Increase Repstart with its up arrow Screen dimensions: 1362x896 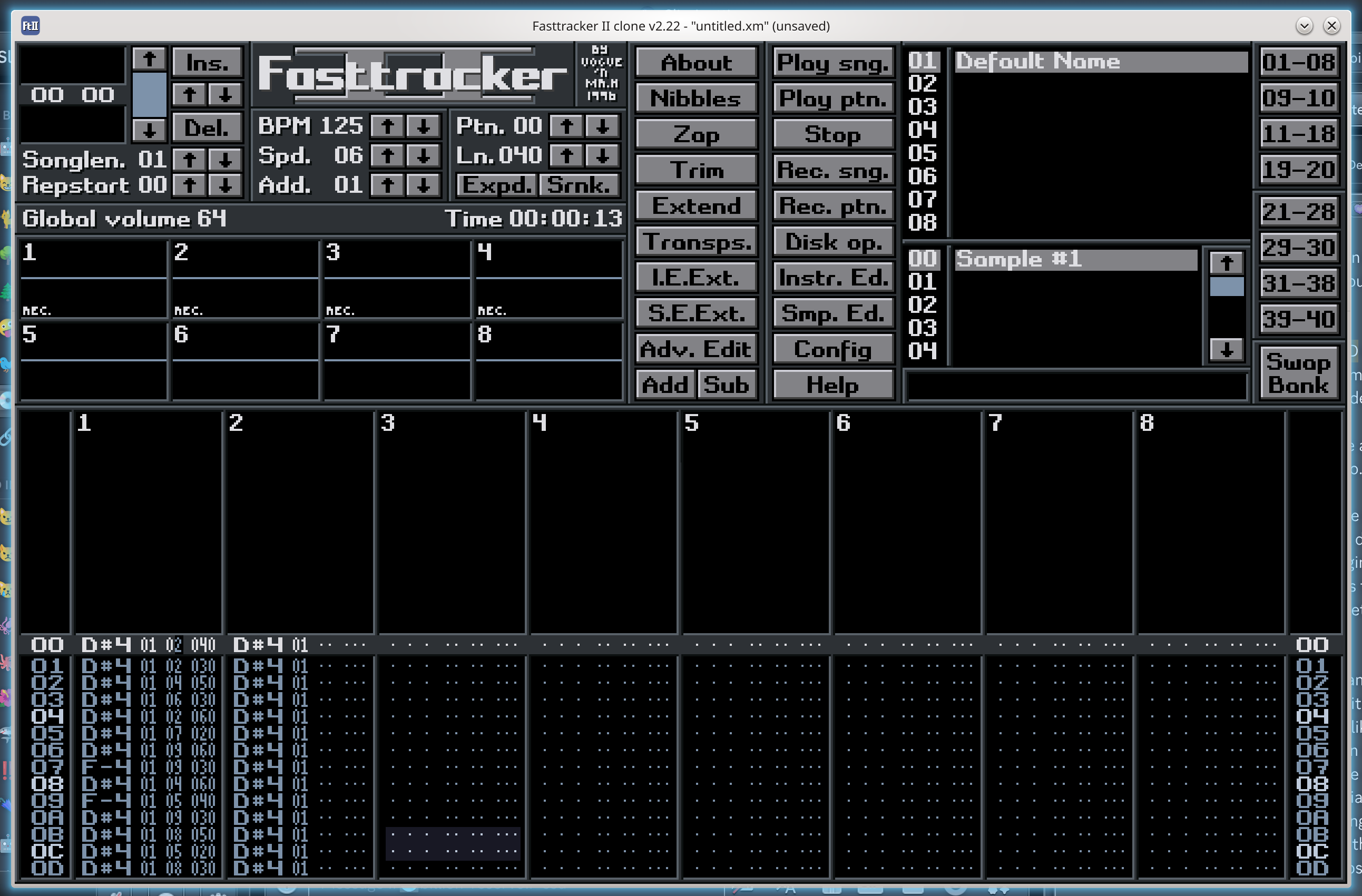tap(190, 185)
